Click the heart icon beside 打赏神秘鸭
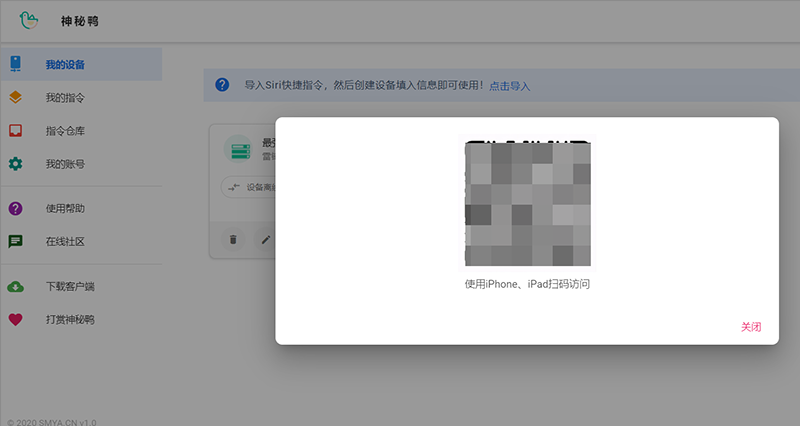The width and height of the screenshot is (800, 426). [15, 320]
